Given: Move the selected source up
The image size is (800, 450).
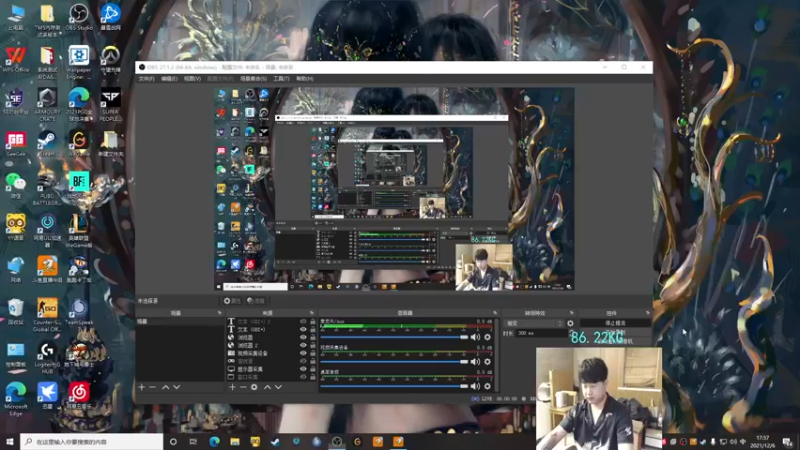Looking at the screenshot, I should pyautogui.click(x=267, y=387).
